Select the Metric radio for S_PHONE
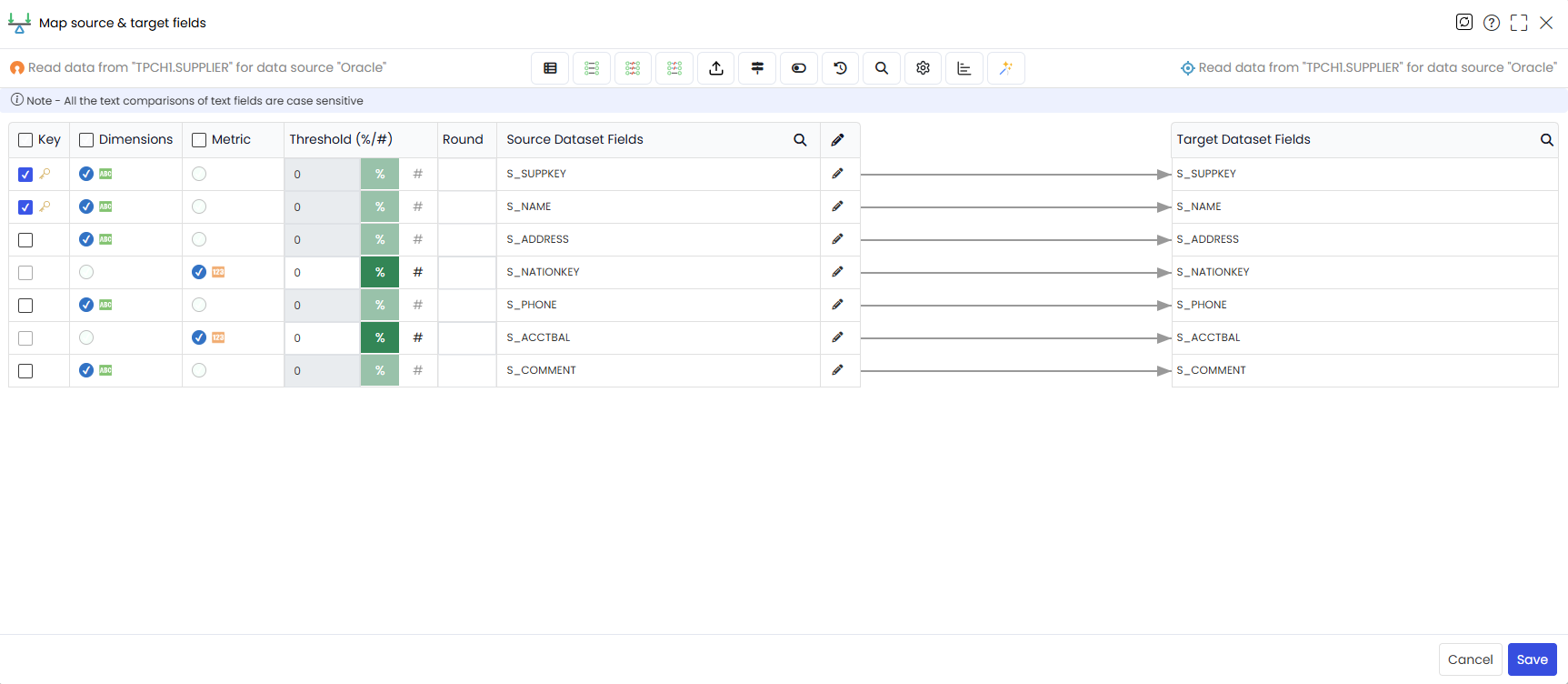The height and width of the screenshot is (684, 1568). coord(199,305)
